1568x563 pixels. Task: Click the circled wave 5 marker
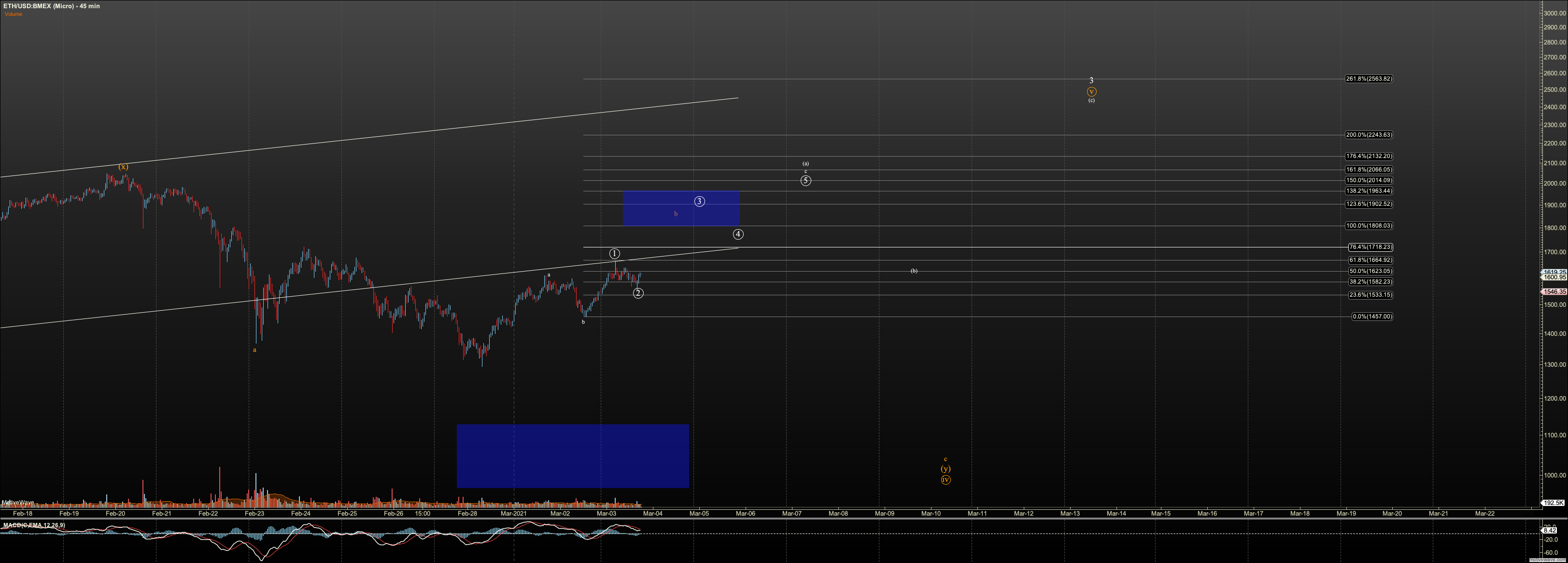805,180
